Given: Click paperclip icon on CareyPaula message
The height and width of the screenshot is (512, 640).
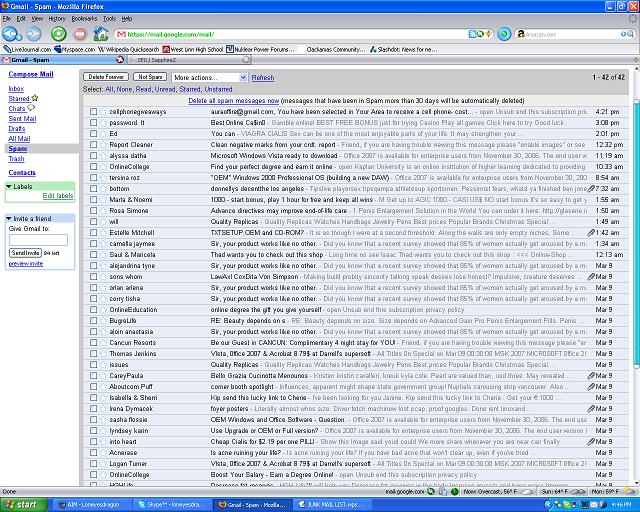Looking at the screenshot, I should 591,376.
